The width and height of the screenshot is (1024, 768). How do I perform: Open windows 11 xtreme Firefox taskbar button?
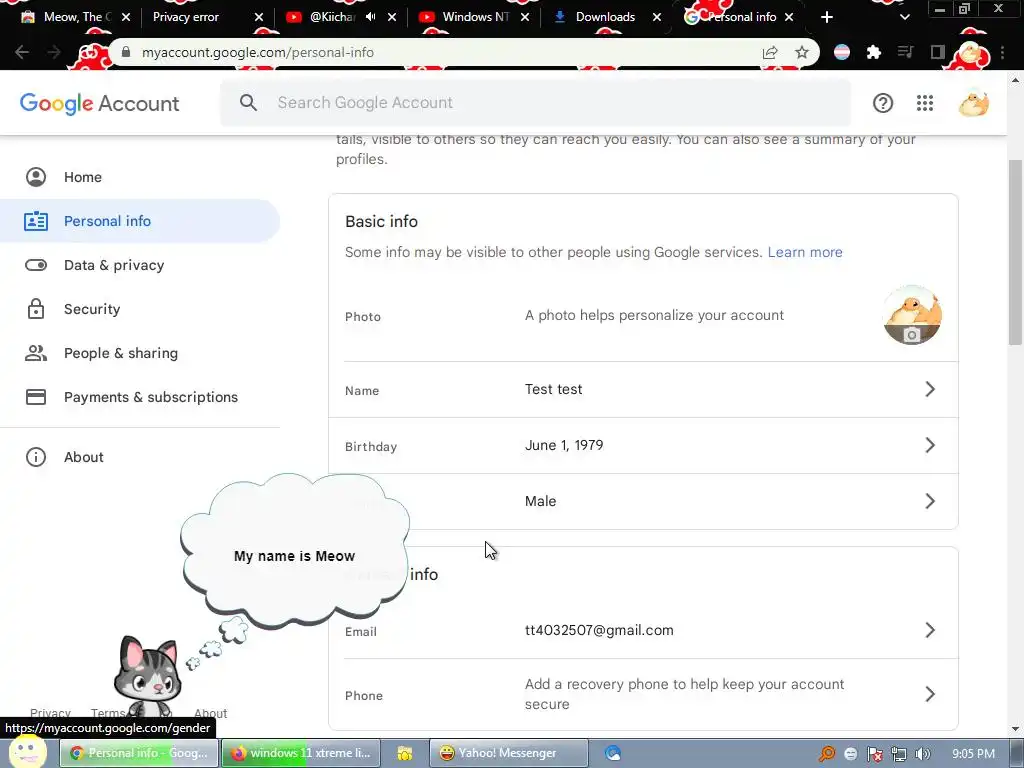(302, 753)
